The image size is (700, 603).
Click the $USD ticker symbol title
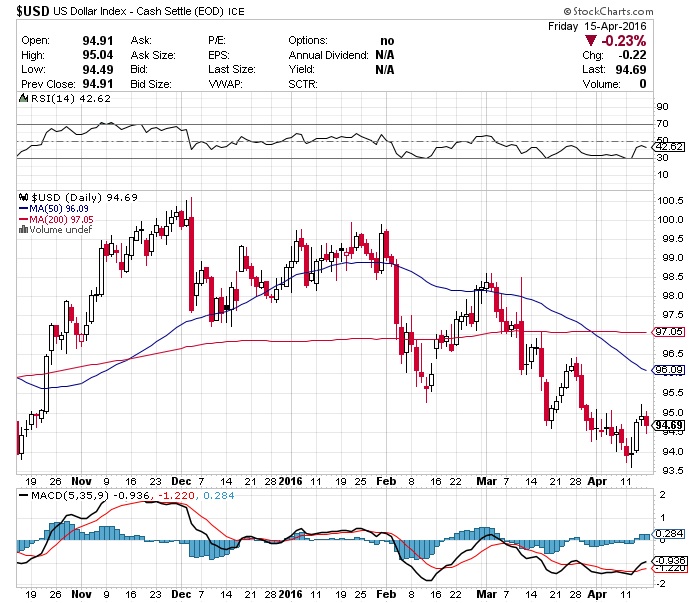(33, 11)
